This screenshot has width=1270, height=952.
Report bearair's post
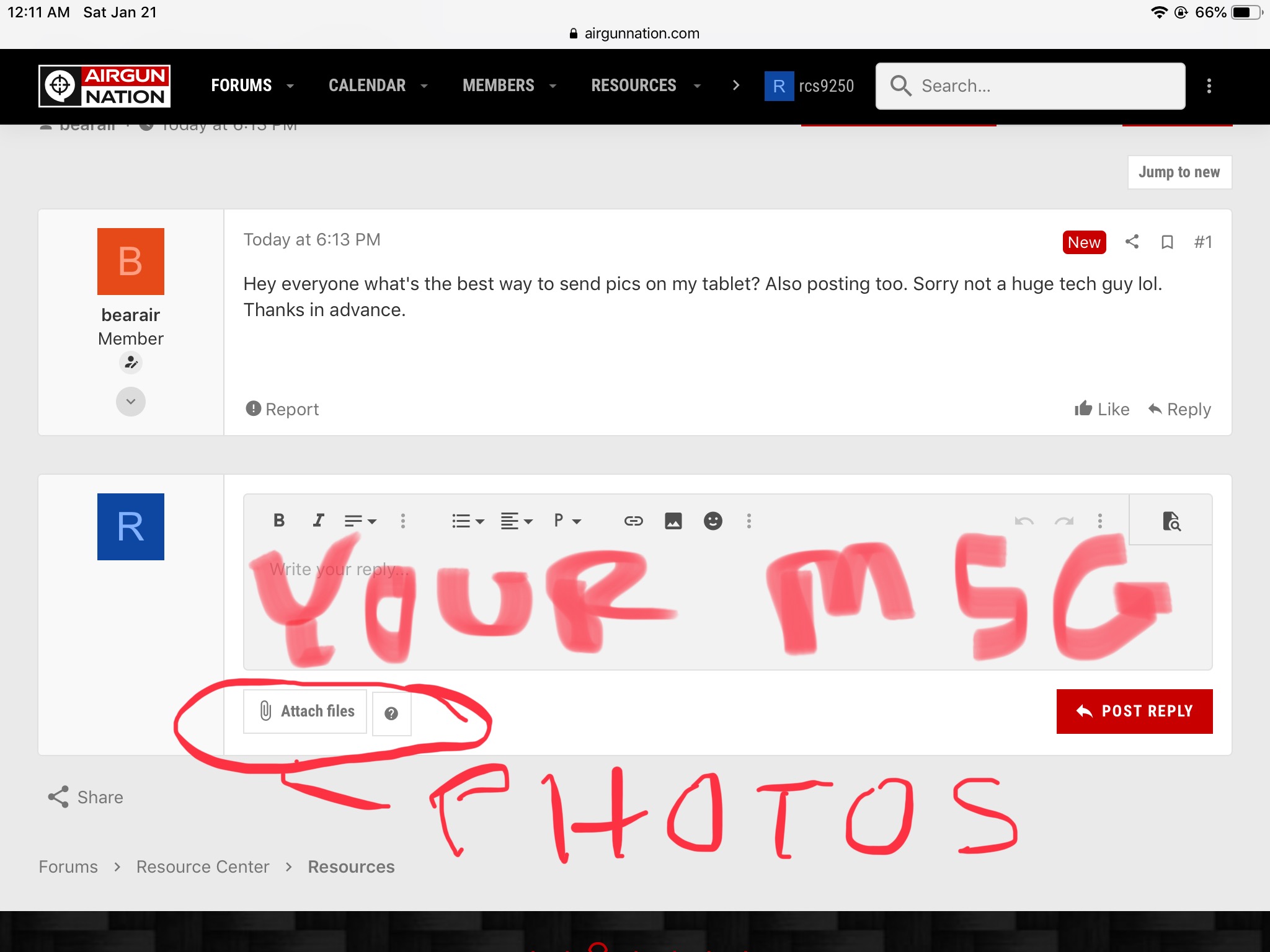coord(282,409)
